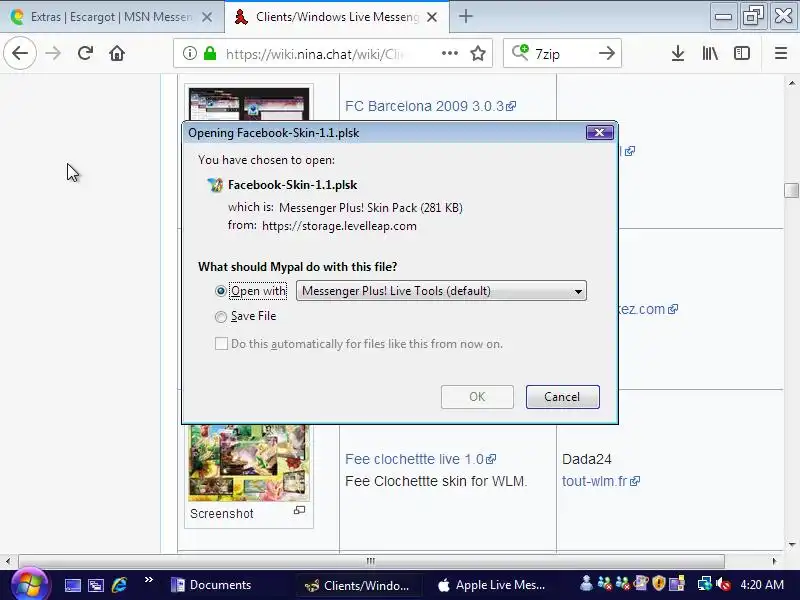The height and width of the screenshot is (600, 800).
Task: Launch Internet Explorer from quick launch
Action: (119, 585)
